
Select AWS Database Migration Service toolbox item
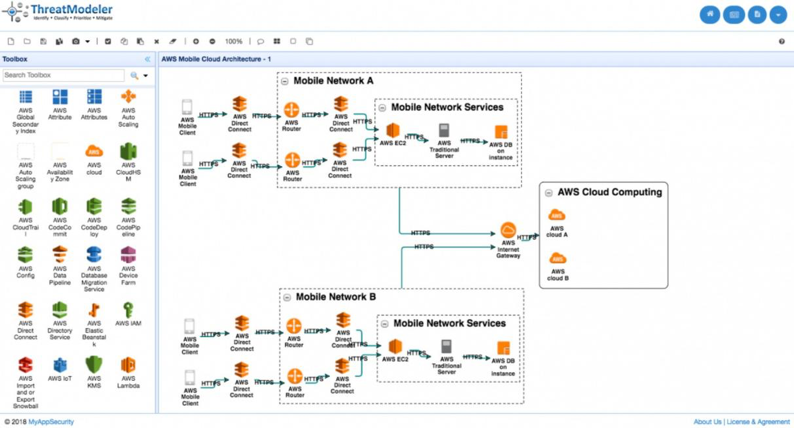pos(94,269)
